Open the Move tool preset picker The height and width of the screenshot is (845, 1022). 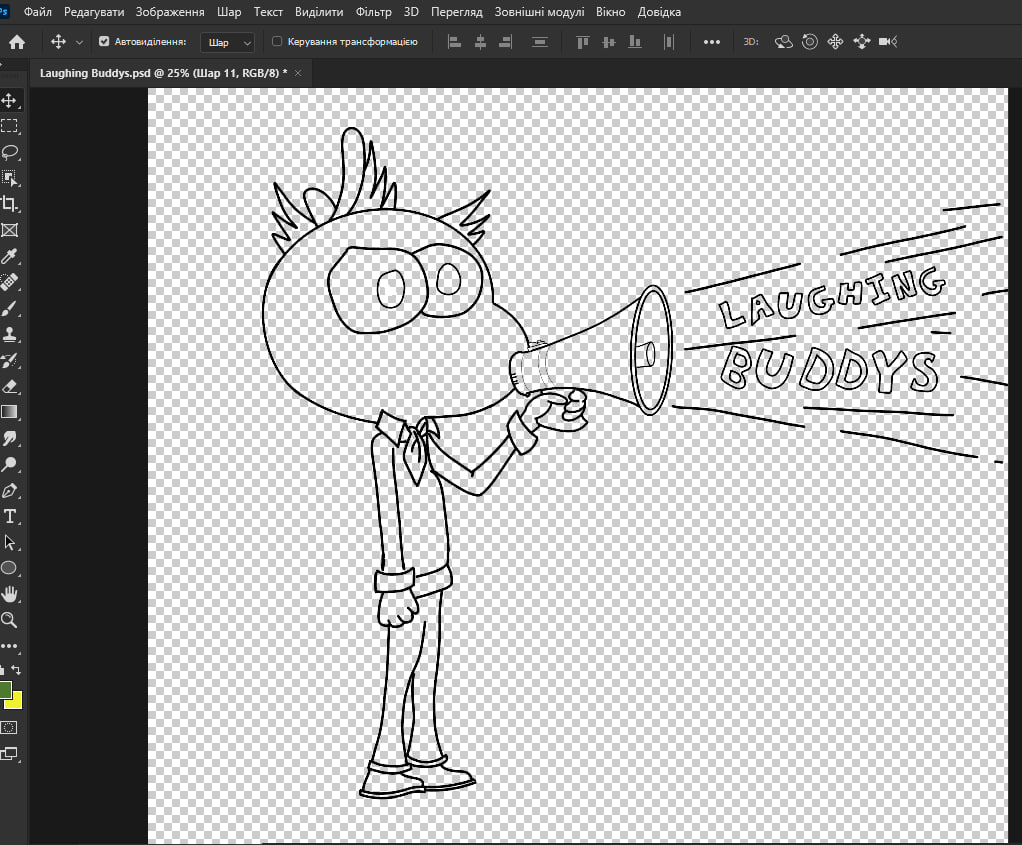pos(80,42)
